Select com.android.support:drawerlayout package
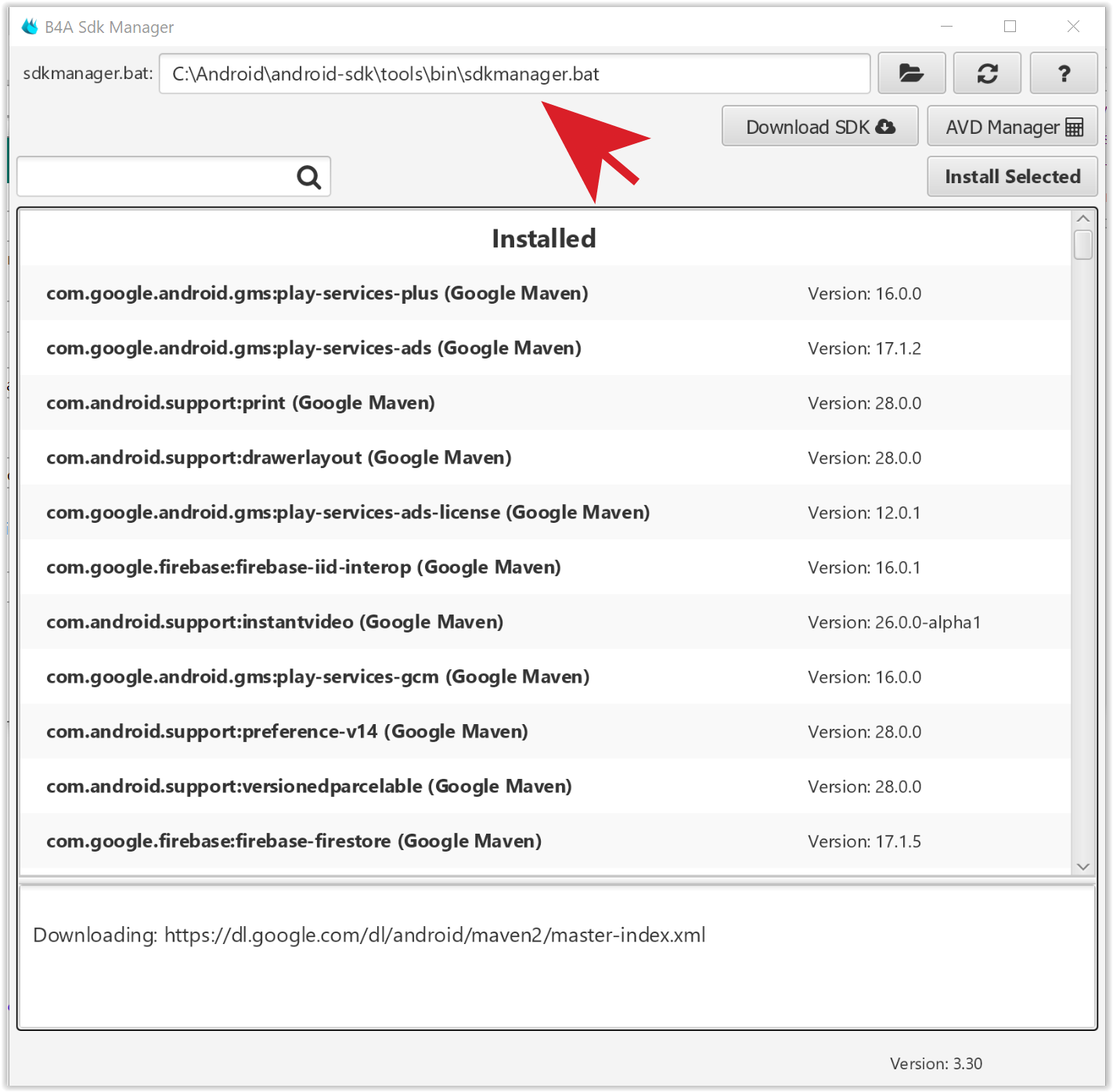The height and width of the screenshot is (1092, 1113). (546, 457)
